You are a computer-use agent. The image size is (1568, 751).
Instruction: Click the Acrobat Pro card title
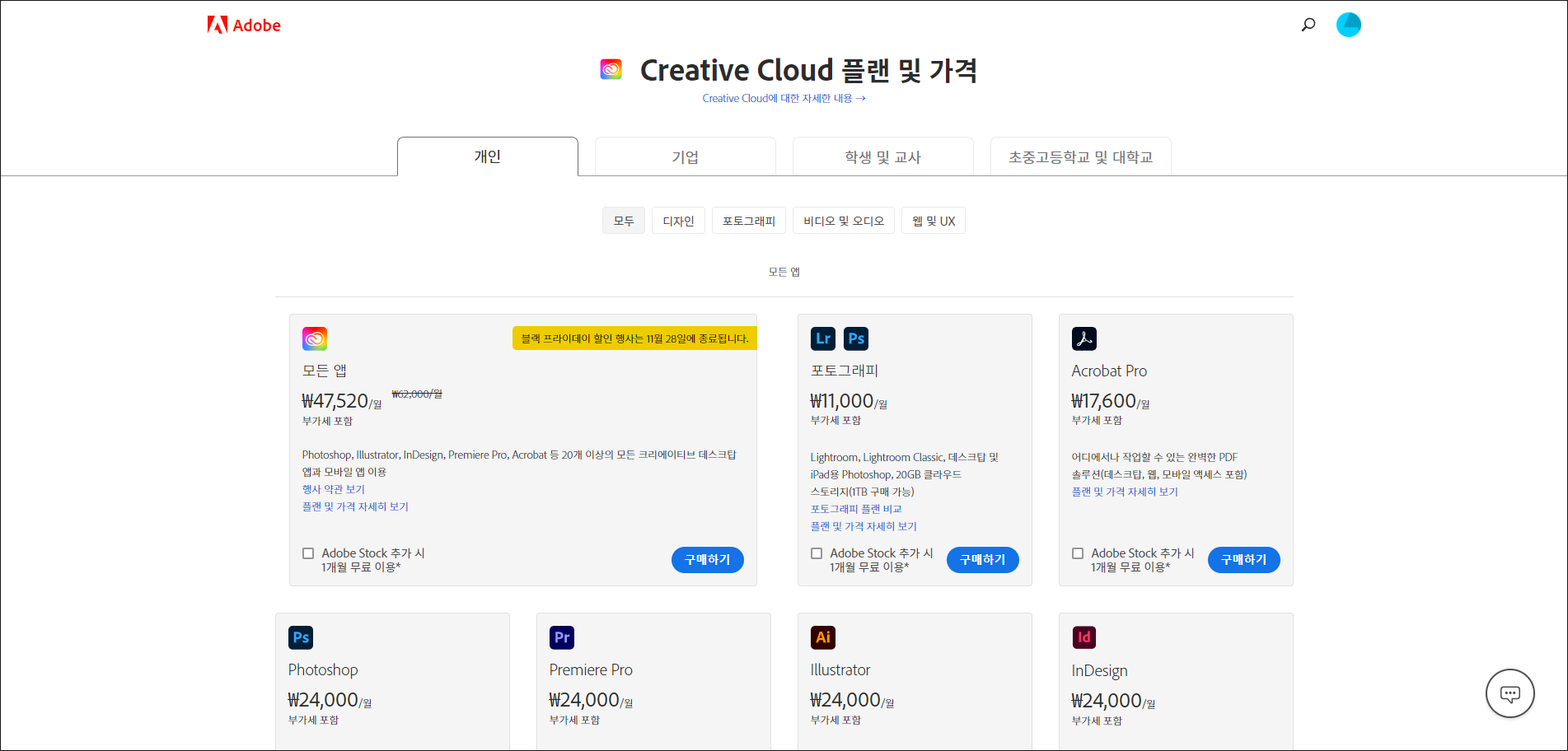pos(1109,371)
